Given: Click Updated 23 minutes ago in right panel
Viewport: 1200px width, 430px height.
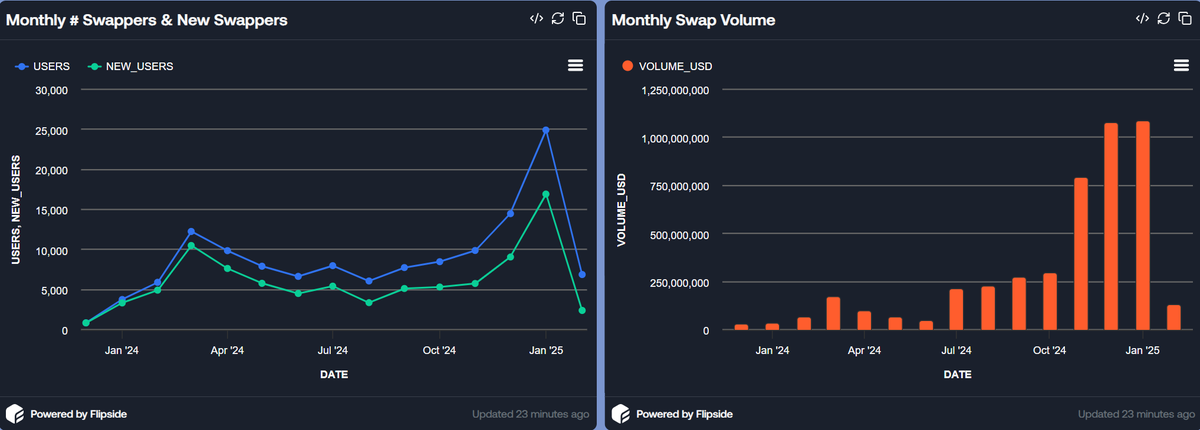Looking at the screenshot, I should [x=1136, y=414].
